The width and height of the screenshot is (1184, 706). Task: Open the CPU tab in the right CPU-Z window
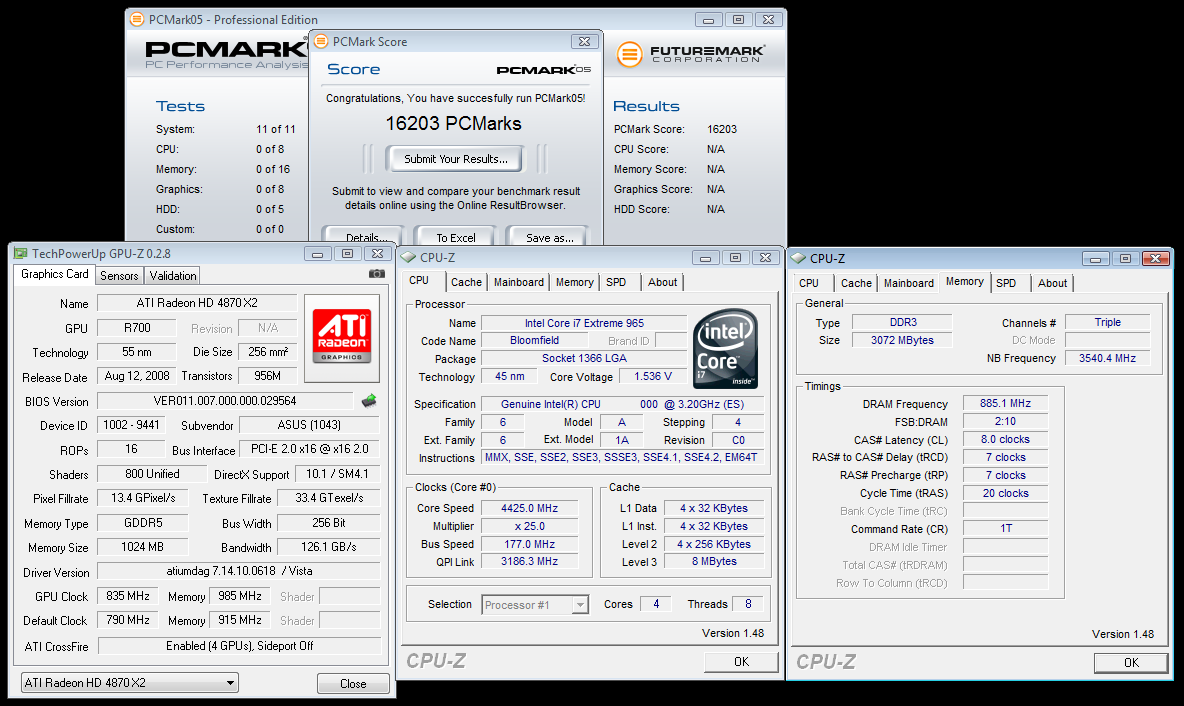(809, 283)
